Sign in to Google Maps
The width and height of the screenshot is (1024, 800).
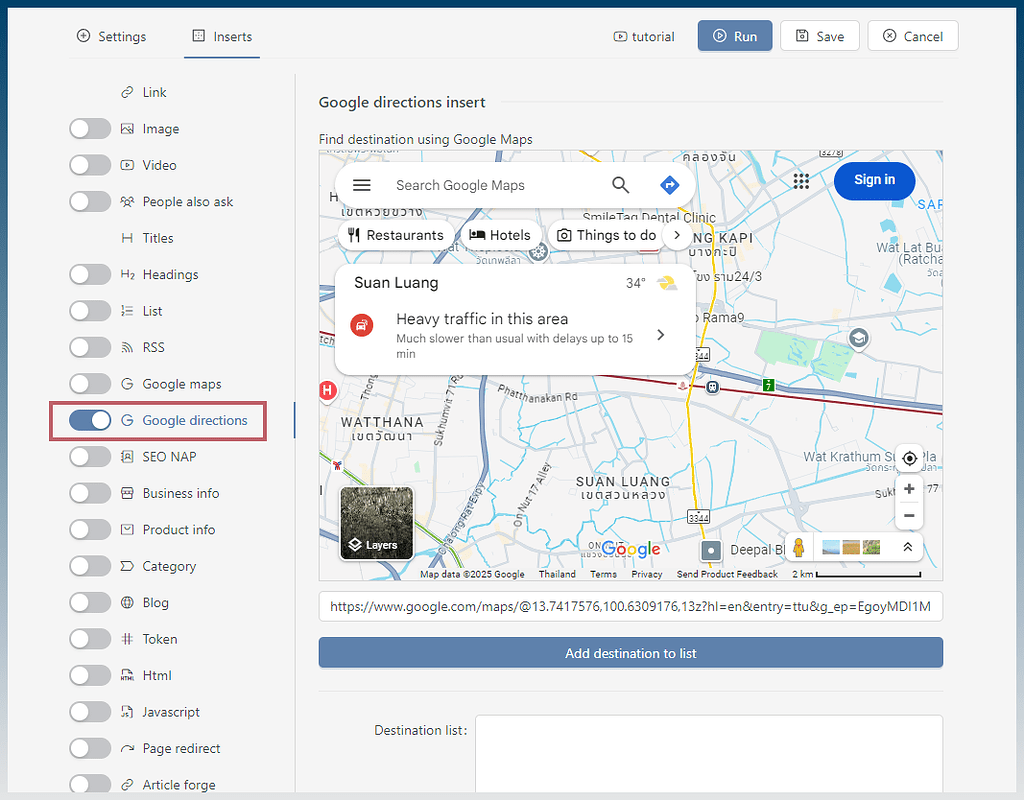click(x=874, y=180)
